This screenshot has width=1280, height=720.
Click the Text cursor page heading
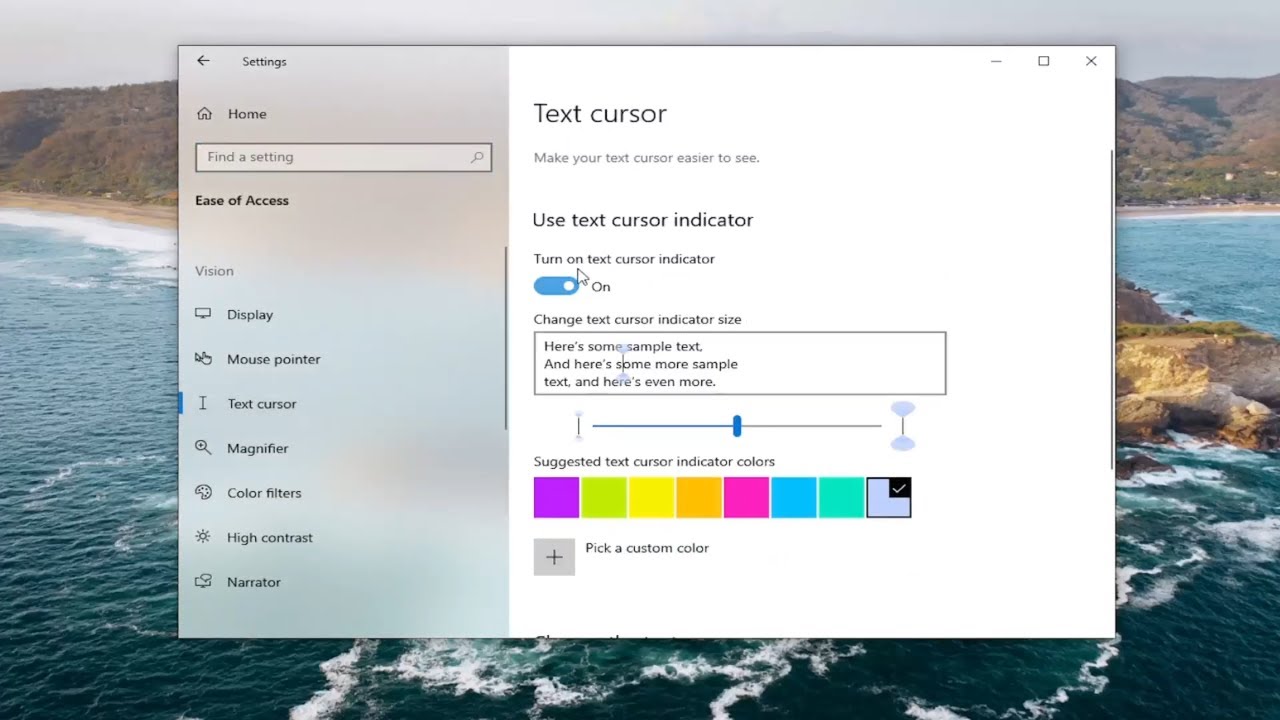[x=600, y=114]
